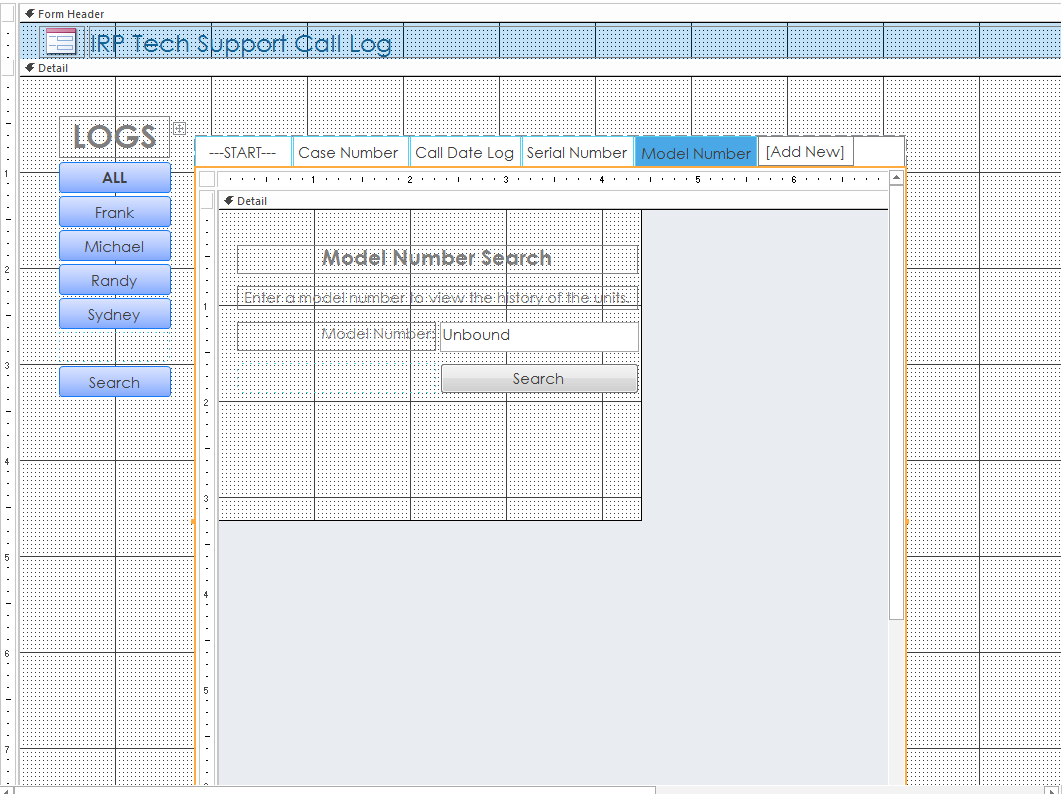Viewport: 1062px width, 794px height.
Task: Select the Michael button
Action: click(114, 246)
